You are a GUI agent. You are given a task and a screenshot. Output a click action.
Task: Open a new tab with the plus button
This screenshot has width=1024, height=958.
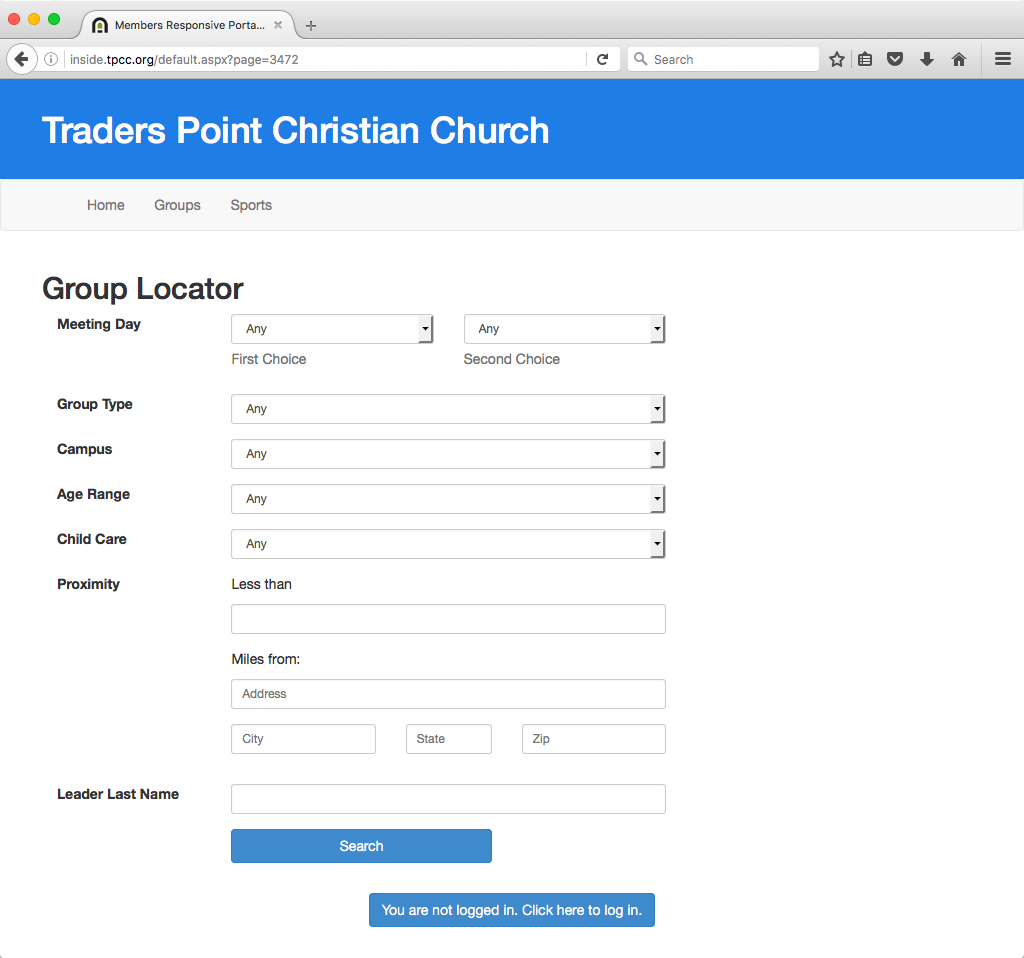pos(311,25)
